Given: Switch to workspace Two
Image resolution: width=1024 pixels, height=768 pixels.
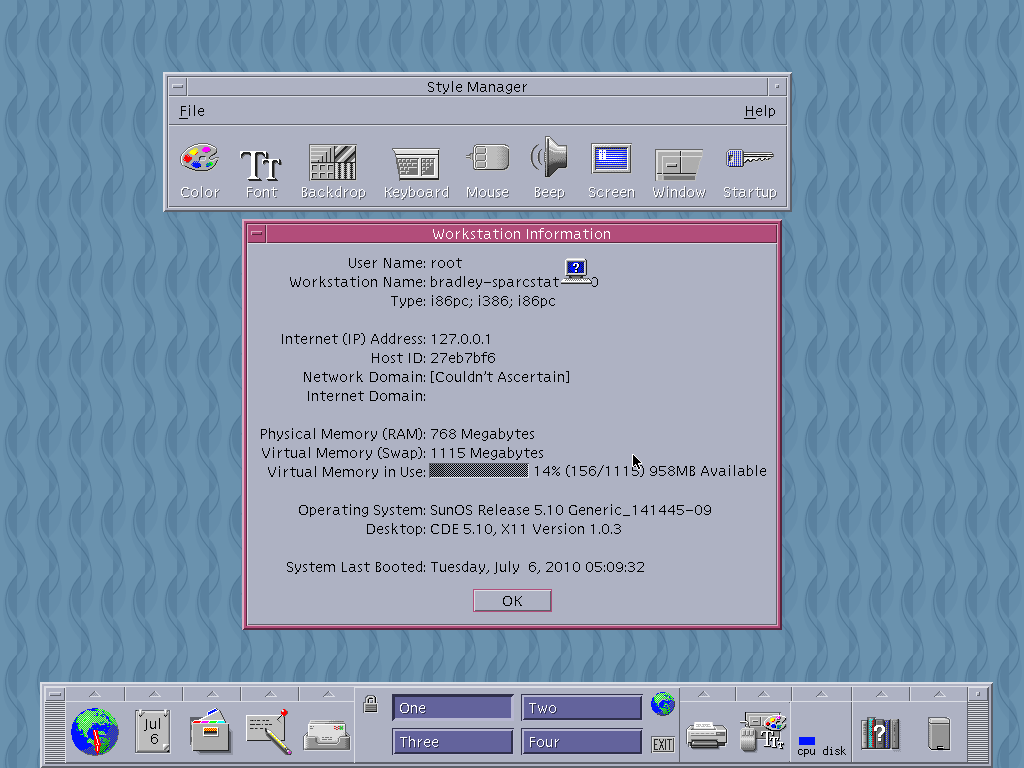Looking at the screenshot, I should pyautogui.click(x=582, y=708).
